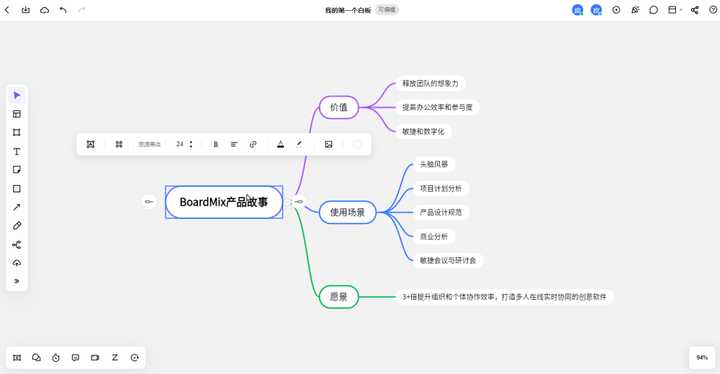This screenshot has height=374, width=720.
Task: Select the sticky note tool
Action: click(x=17, y=170)
